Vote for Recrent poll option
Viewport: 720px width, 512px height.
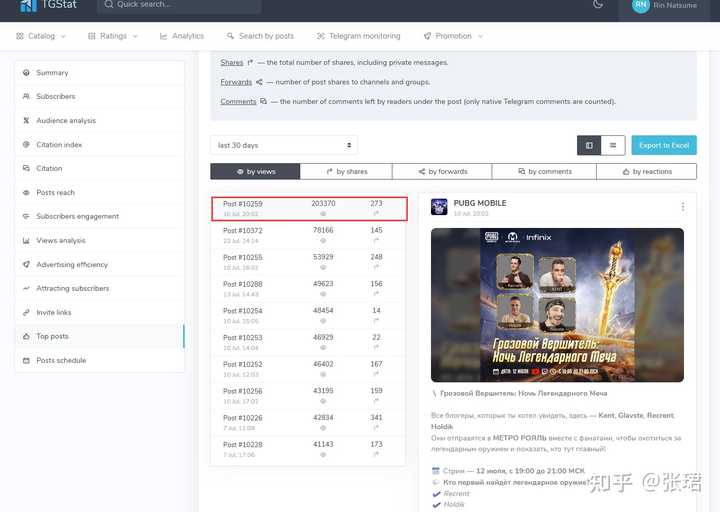click(456, 494)
